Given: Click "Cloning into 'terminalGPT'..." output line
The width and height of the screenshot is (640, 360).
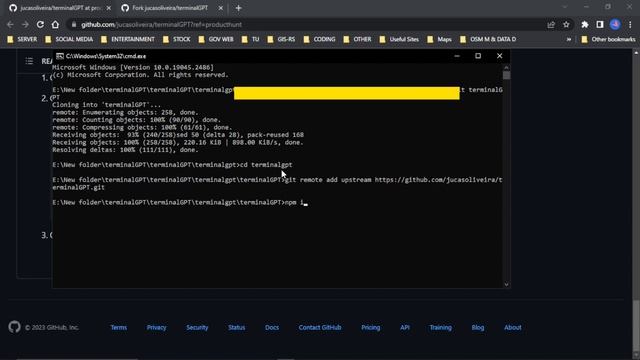Looking at the screenshot, I should pos(107,105).
